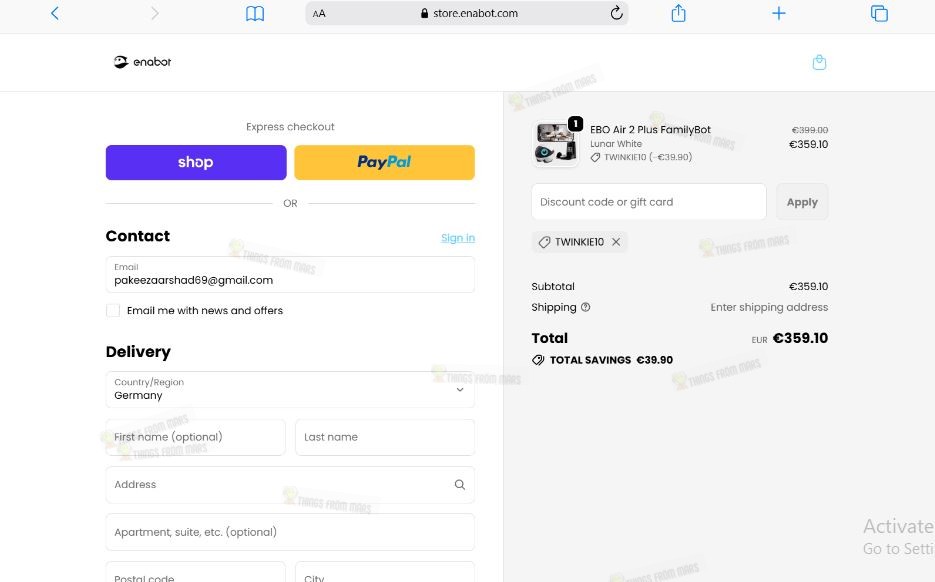Show all open tabs icon

[x=879, y=13]
